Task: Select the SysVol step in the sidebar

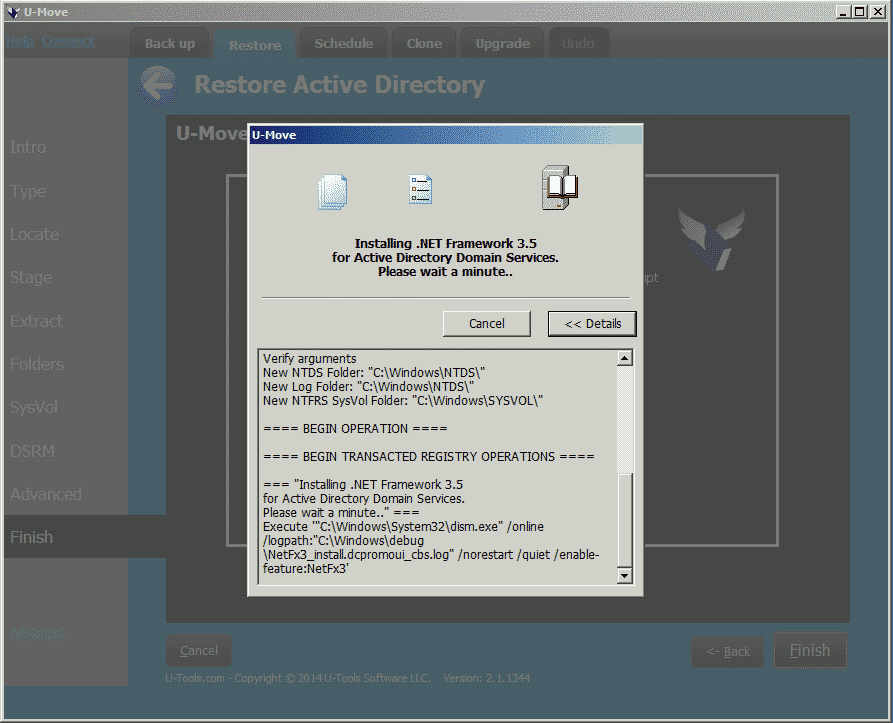Action: pos(34,408)
